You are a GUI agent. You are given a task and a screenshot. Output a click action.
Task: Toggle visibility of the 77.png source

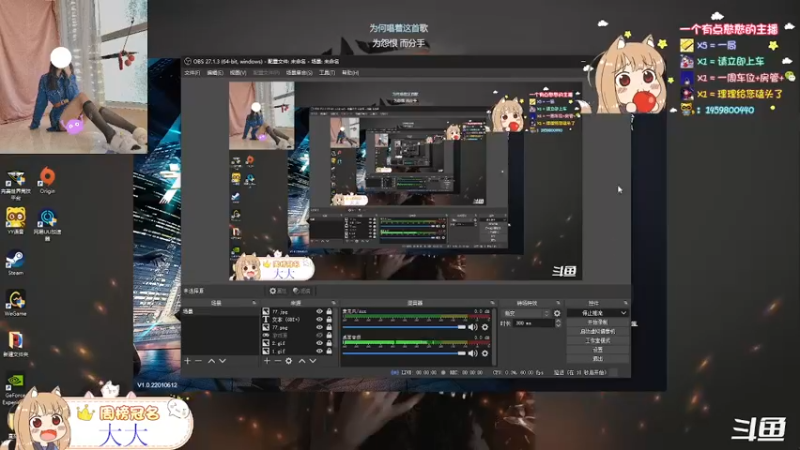coord(319,327)
